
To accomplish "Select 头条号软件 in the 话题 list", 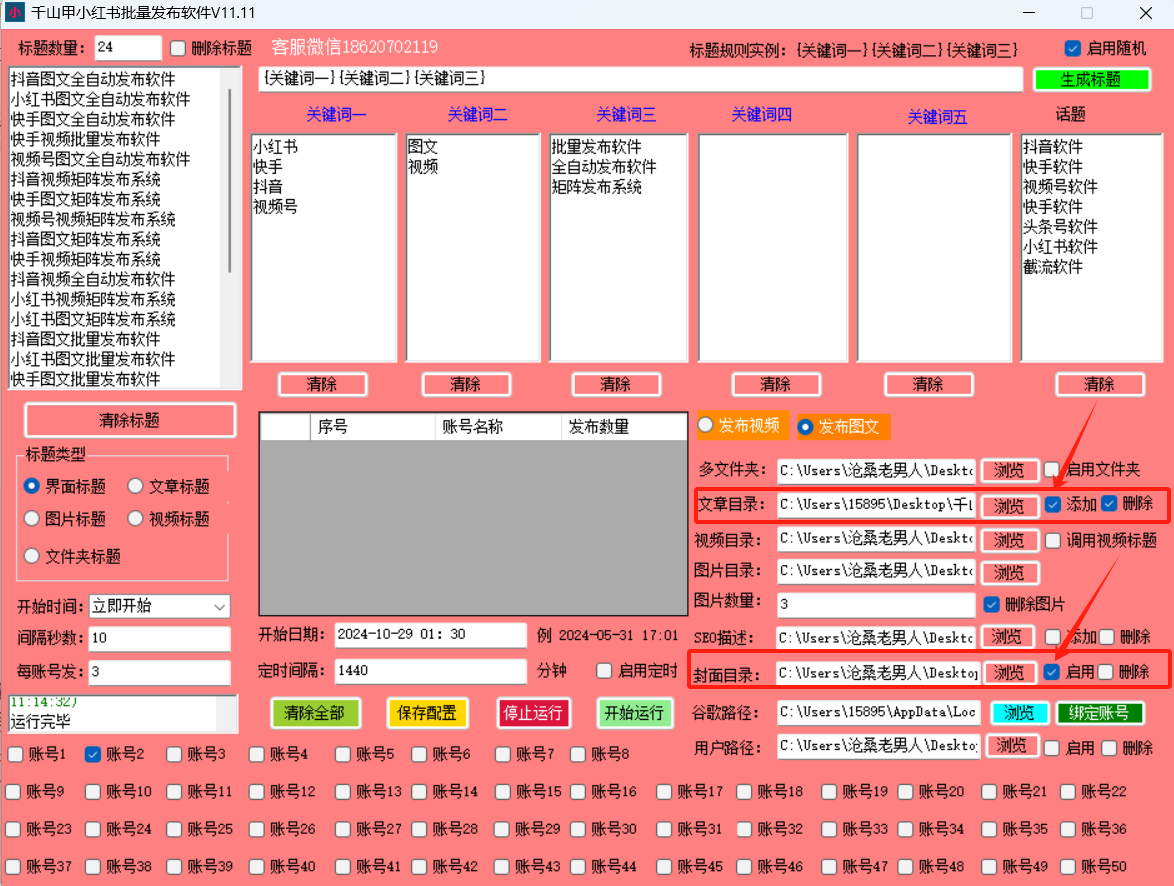I will (1060, 226).
